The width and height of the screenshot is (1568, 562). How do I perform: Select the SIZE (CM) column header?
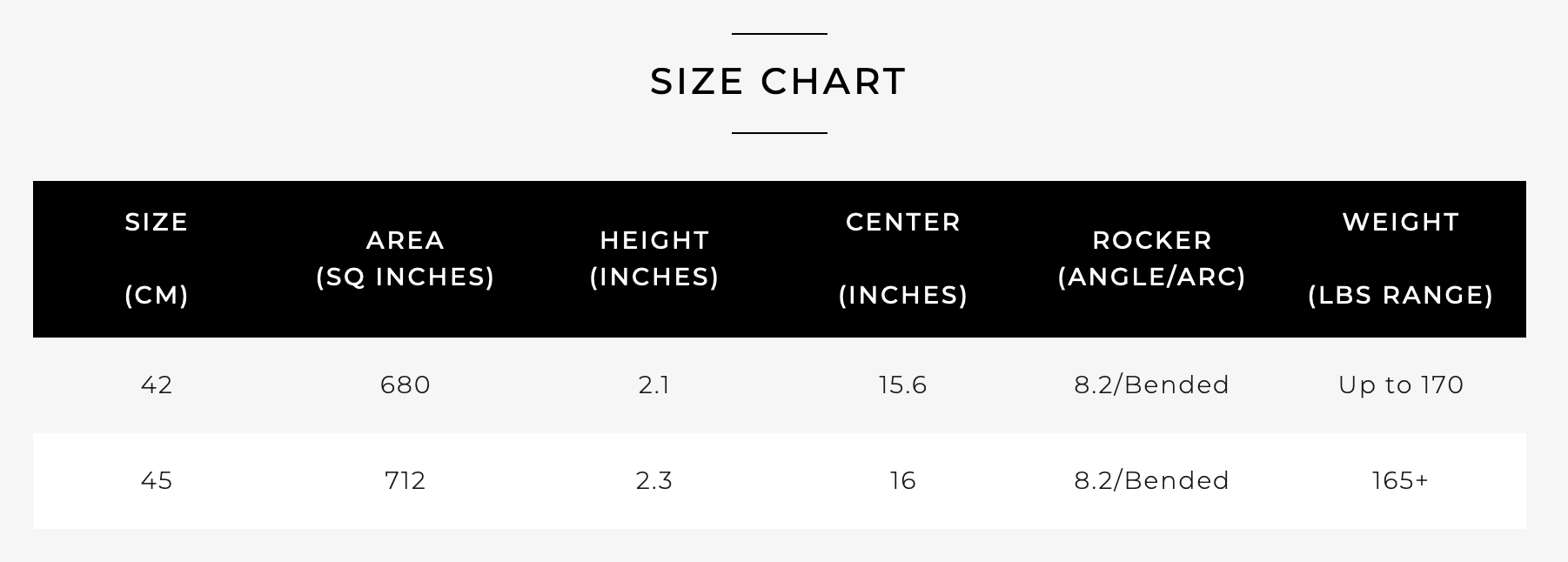(x=157, y=258)
